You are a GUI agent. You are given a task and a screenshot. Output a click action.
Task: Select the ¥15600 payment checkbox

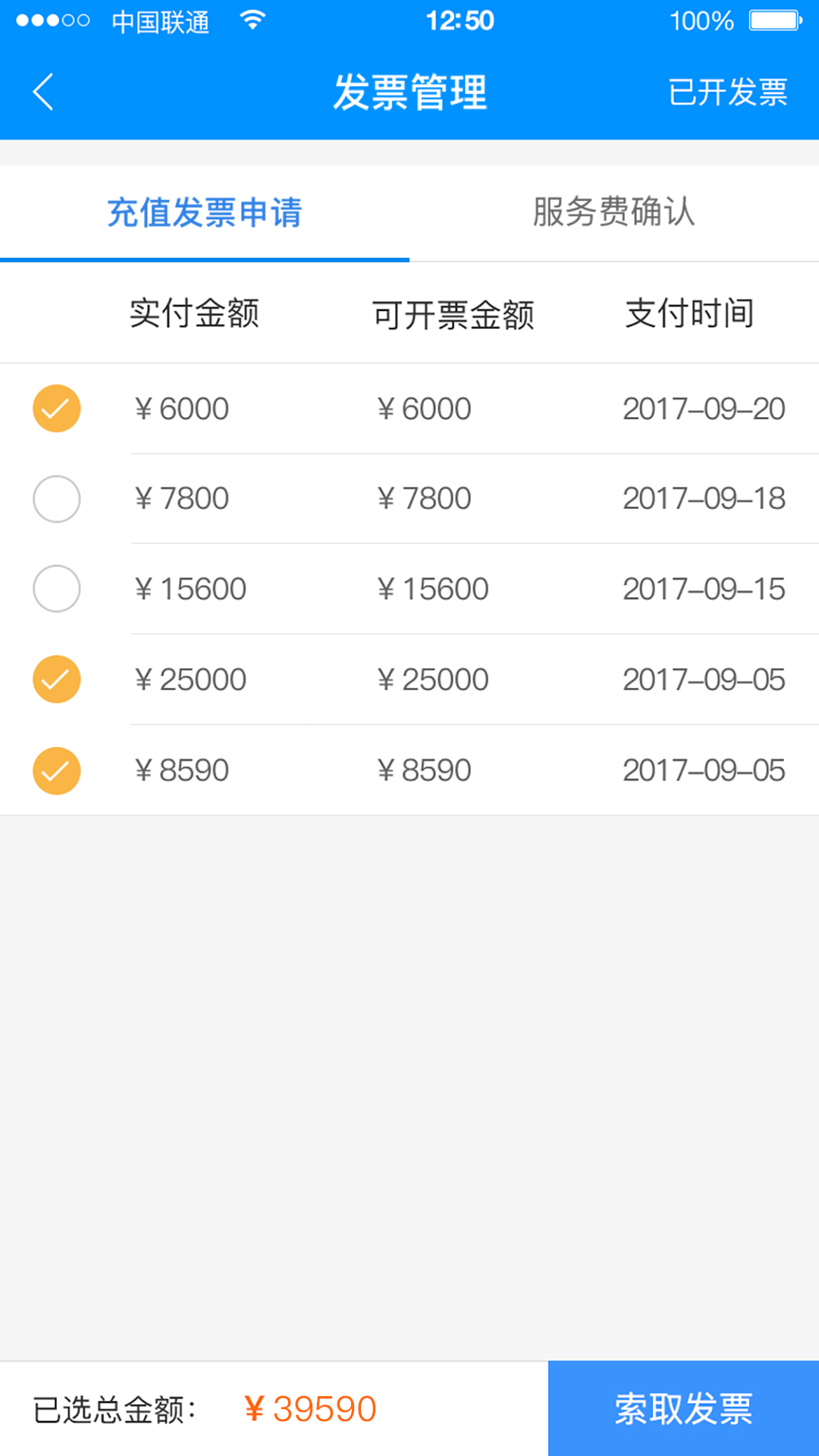point(57,588)
